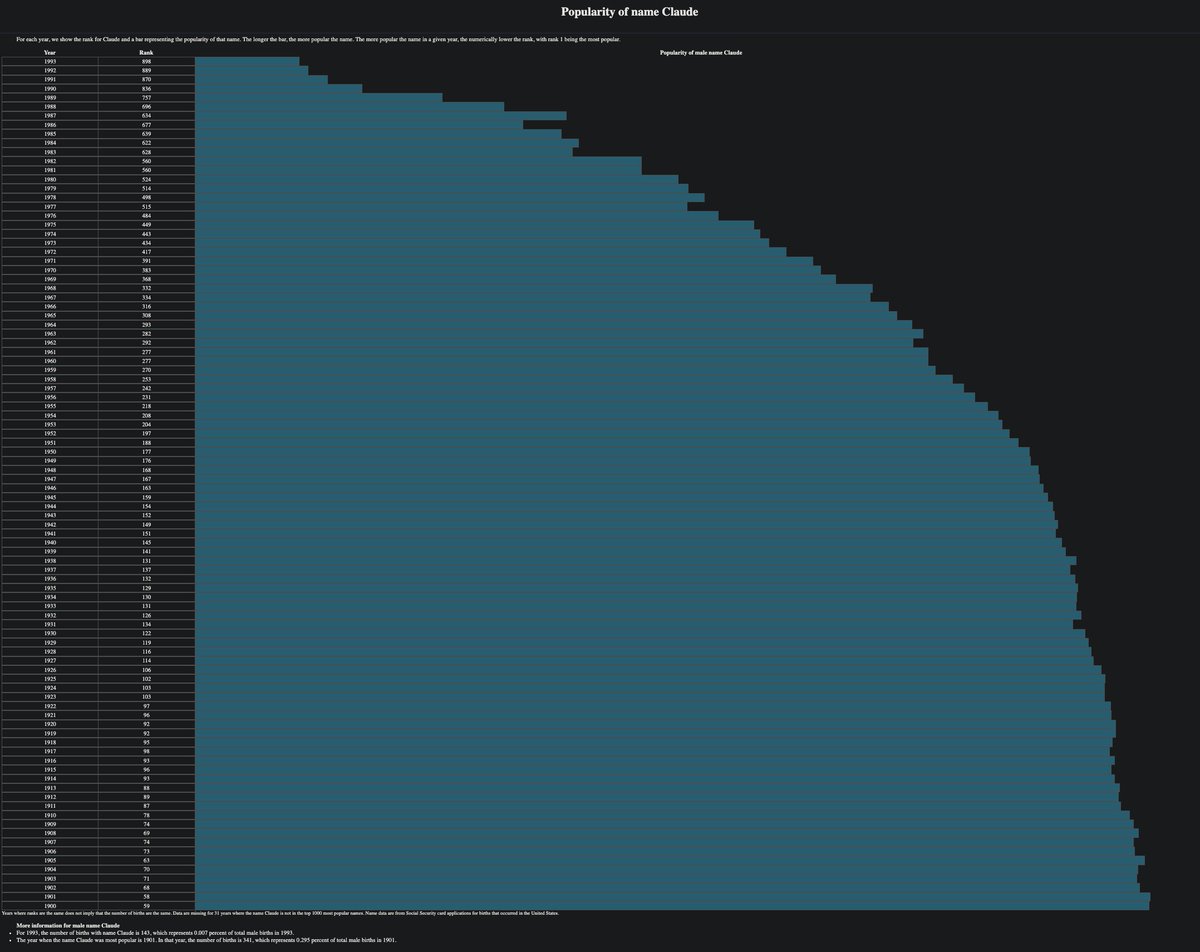Select the year cell '1928'
1200x952 pixels.
tap(50, 650)
